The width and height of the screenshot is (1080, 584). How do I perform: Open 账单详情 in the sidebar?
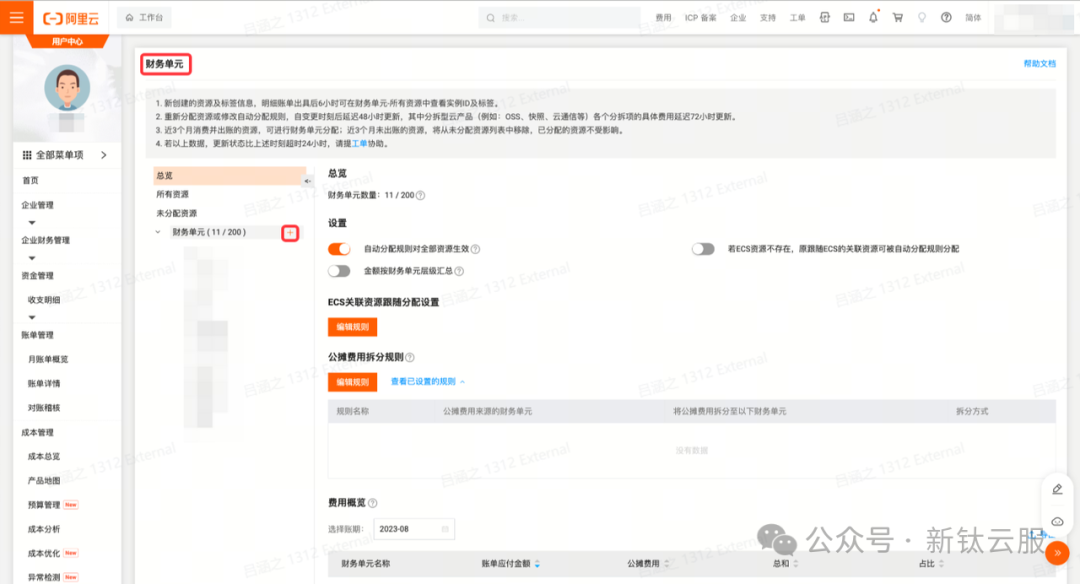(x=43, y=384)
